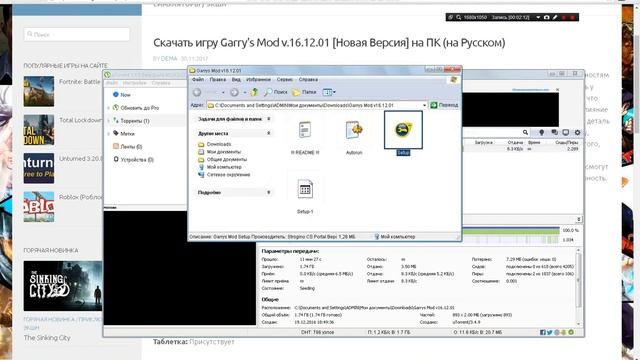
Task: Toggle the Папки folders pane button
Action: [x=304, y=92]
